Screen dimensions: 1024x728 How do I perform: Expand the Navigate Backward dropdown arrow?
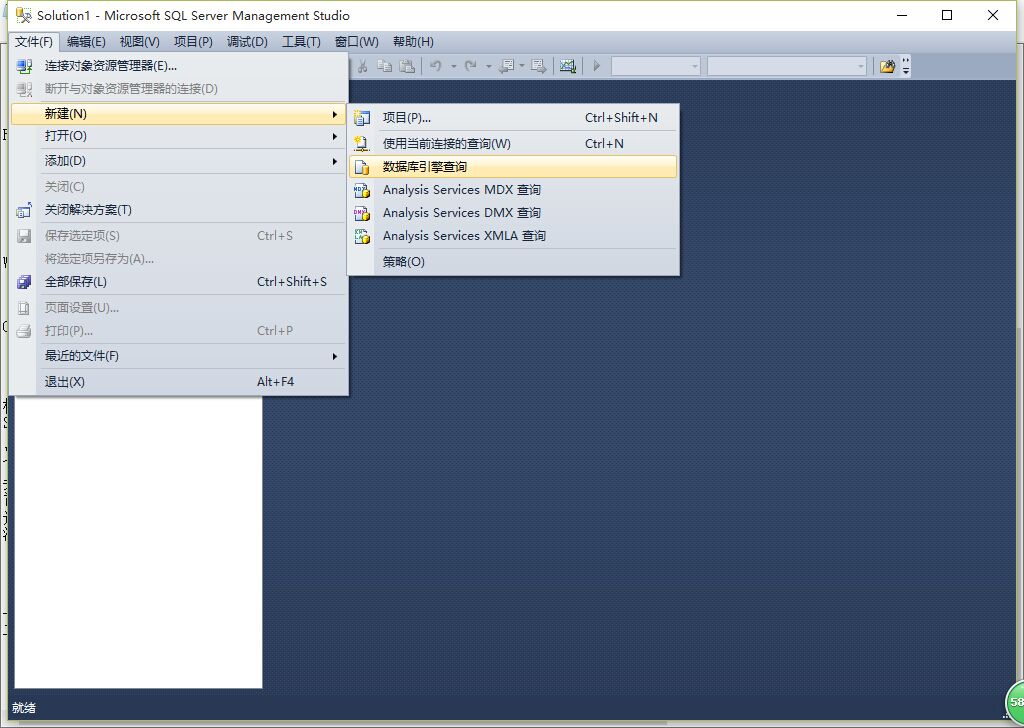pos(522,66)
